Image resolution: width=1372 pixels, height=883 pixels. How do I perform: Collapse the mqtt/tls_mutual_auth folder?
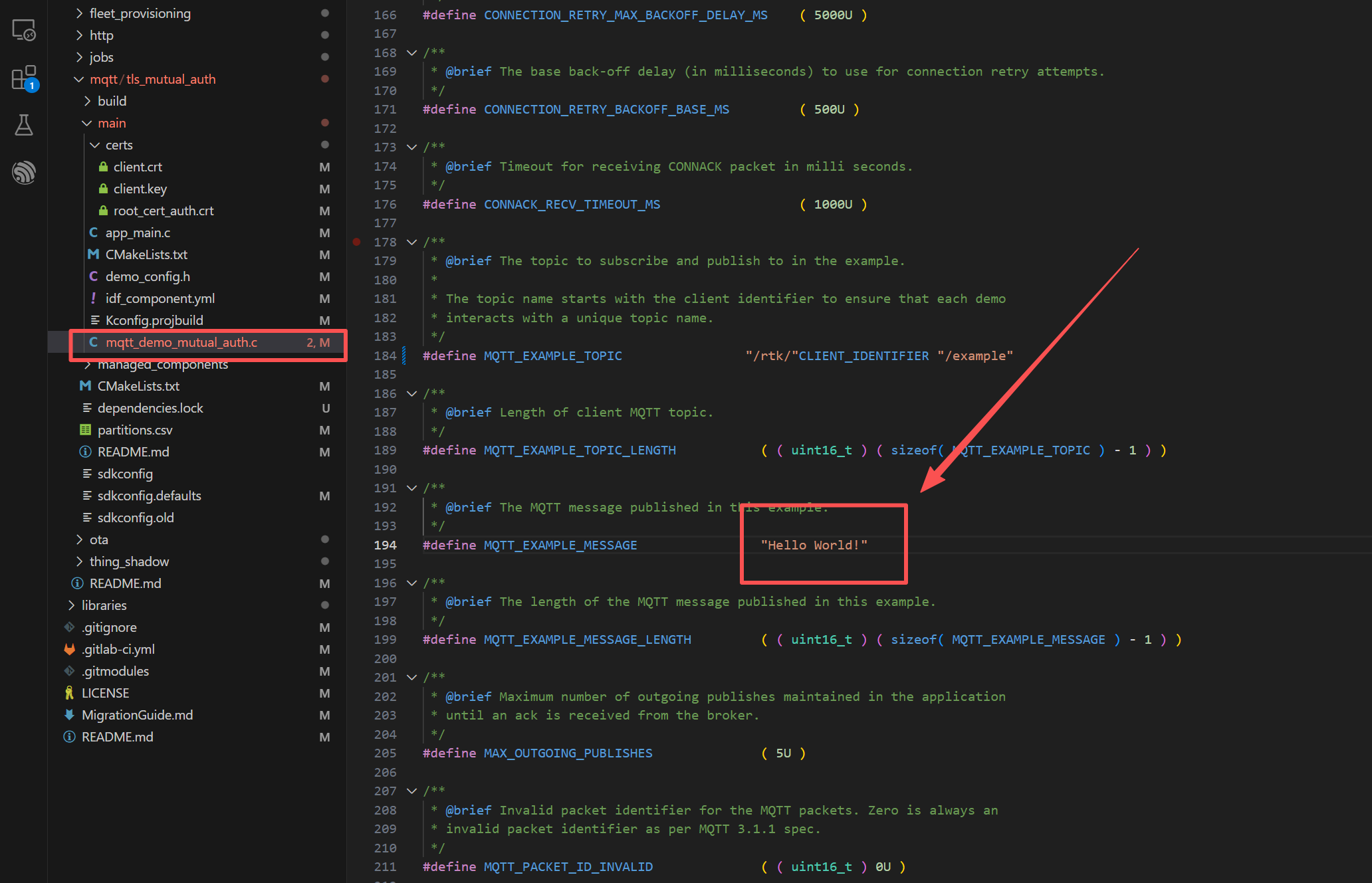79,79
